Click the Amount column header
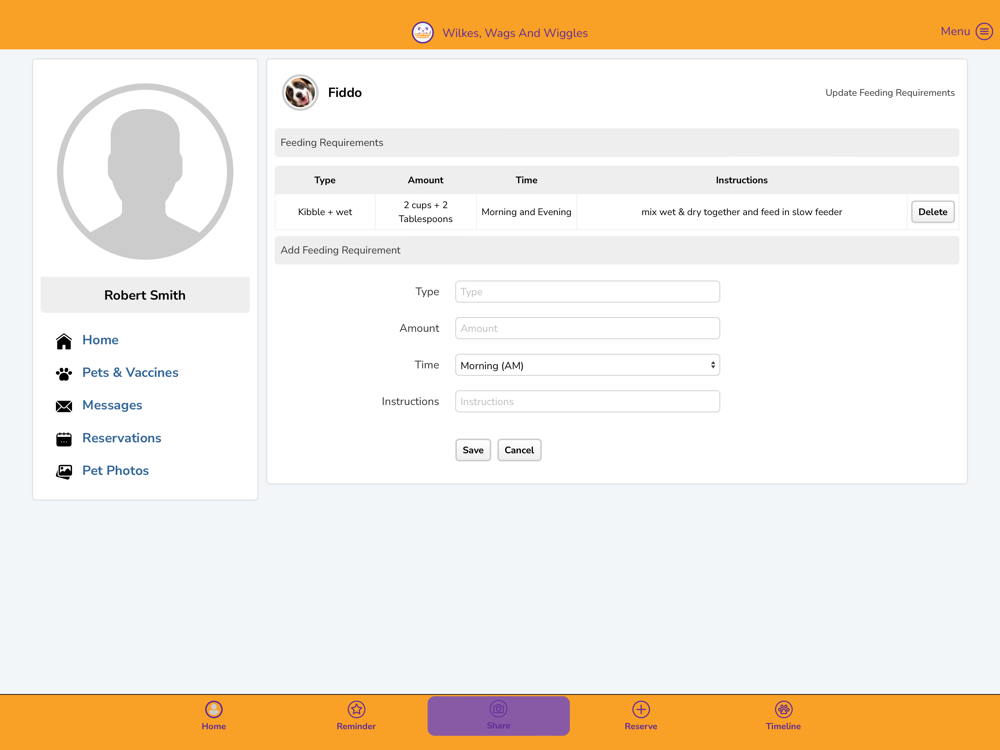The height and width of the screenshot is (750, 1000). (x=425, y=180)
